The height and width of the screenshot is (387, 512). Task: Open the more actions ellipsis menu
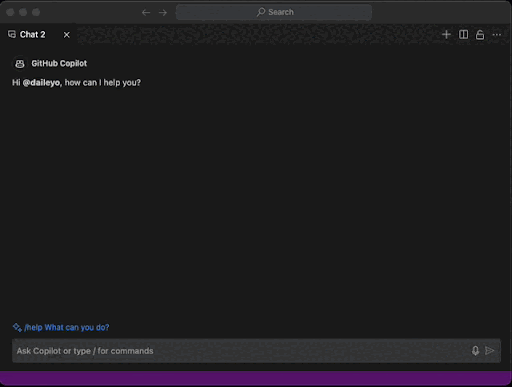[497, 35]
